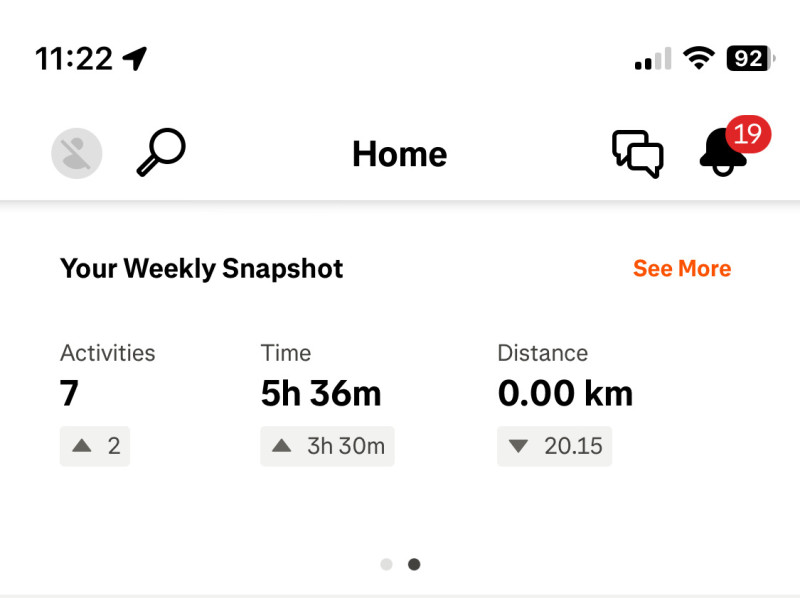
Task: Open the notifications bell icon
Action: pyautogui.click(x=721, y=155)
